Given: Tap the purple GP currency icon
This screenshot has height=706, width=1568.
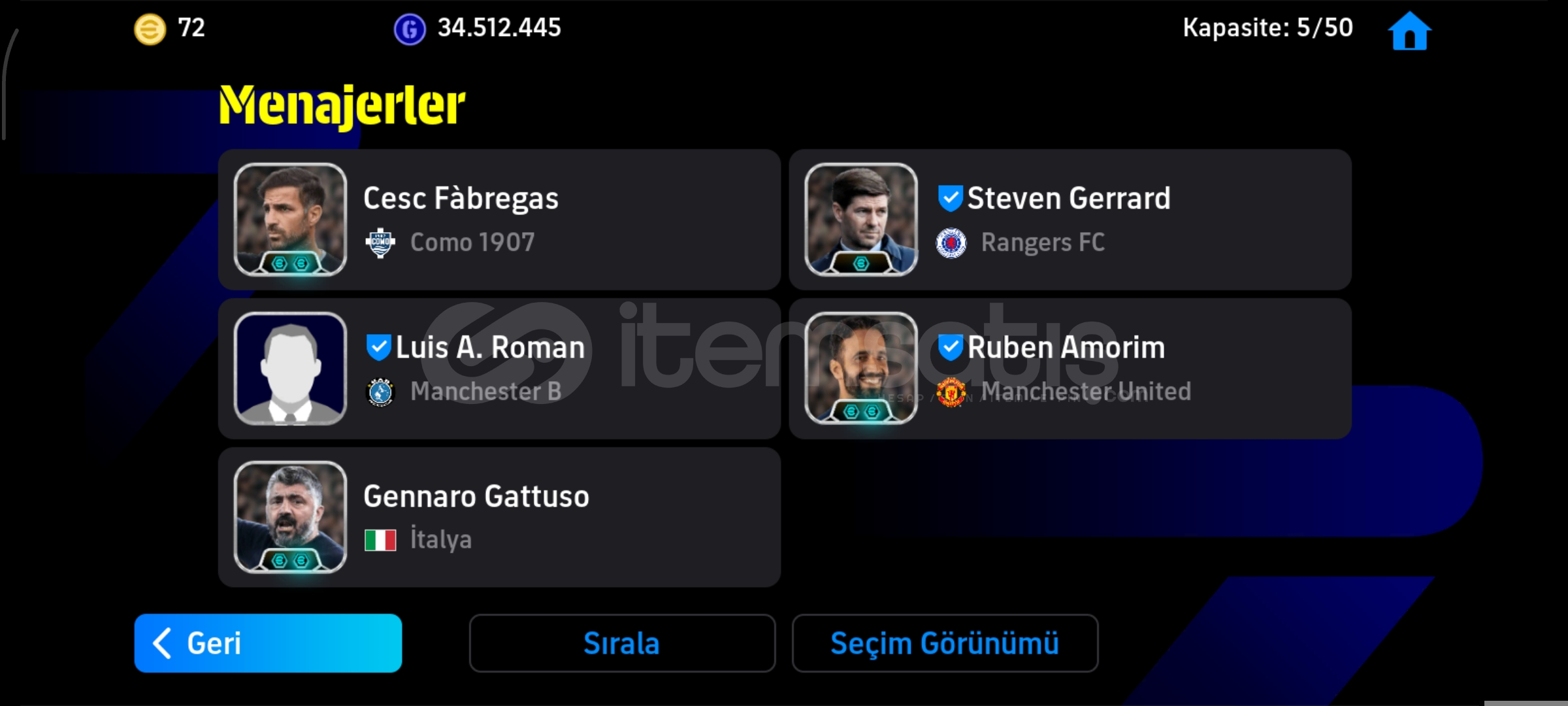Looking at the screenshot, I should pos(410,29).
